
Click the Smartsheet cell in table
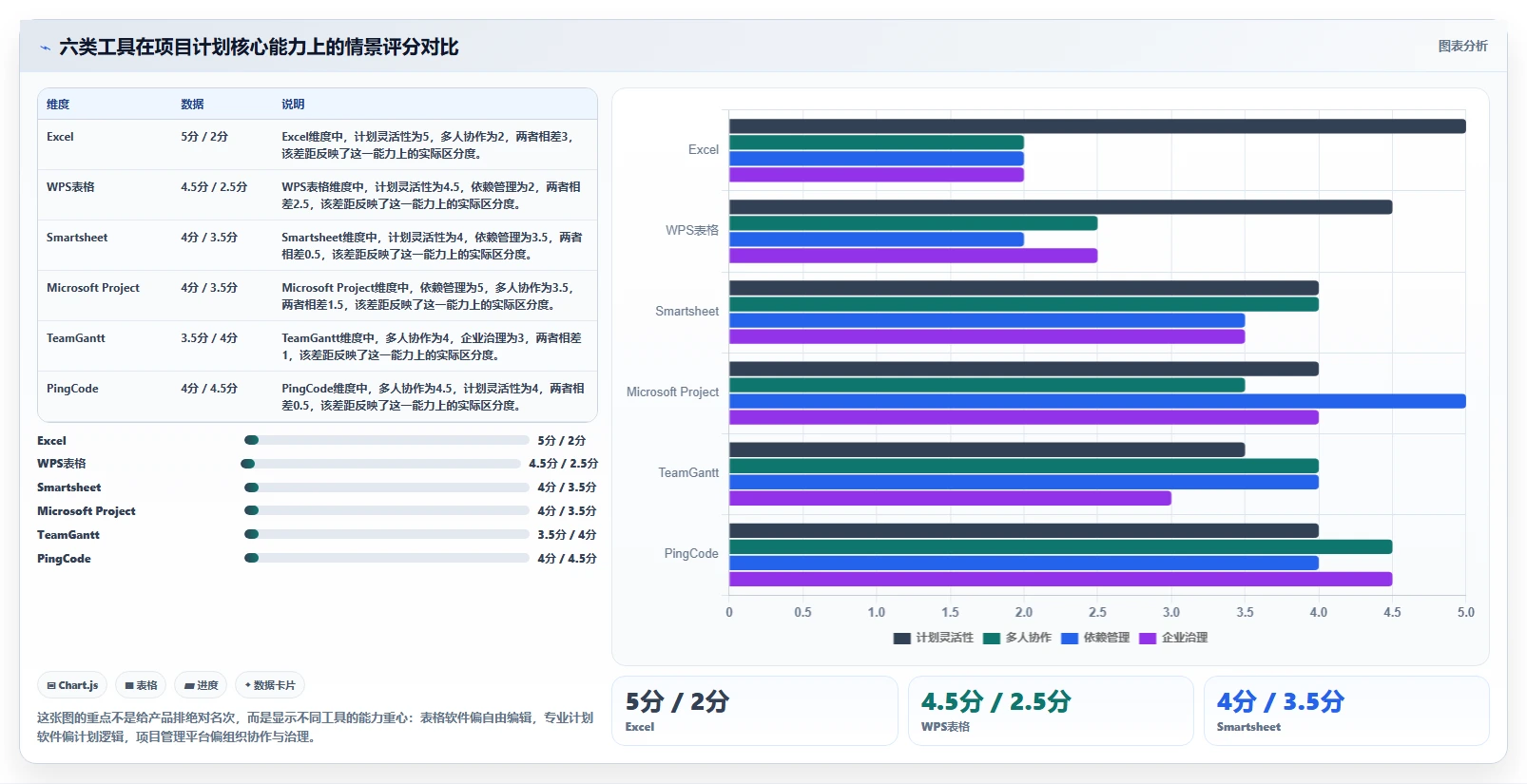click(x=77, y=238)
